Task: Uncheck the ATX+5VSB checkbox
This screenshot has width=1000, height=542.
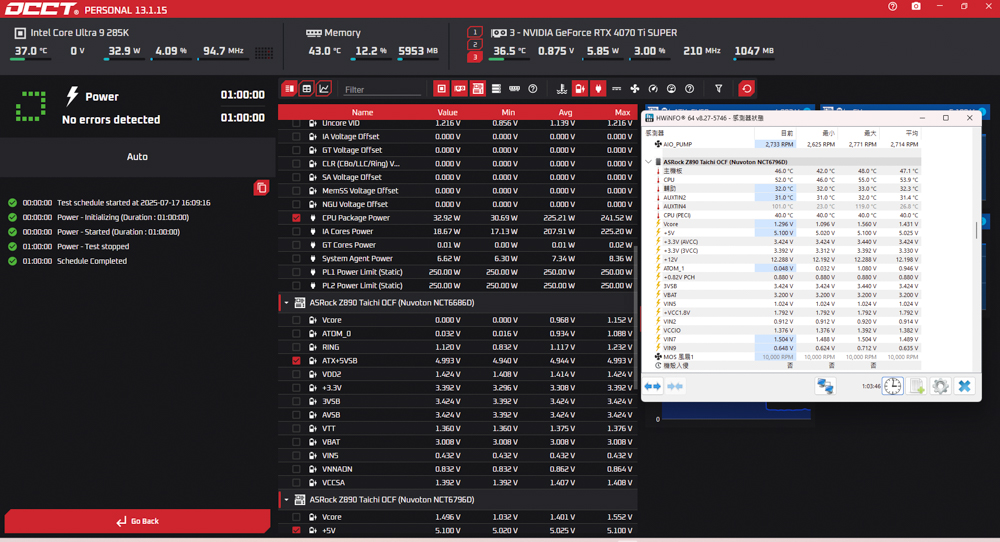Action: 296,361
